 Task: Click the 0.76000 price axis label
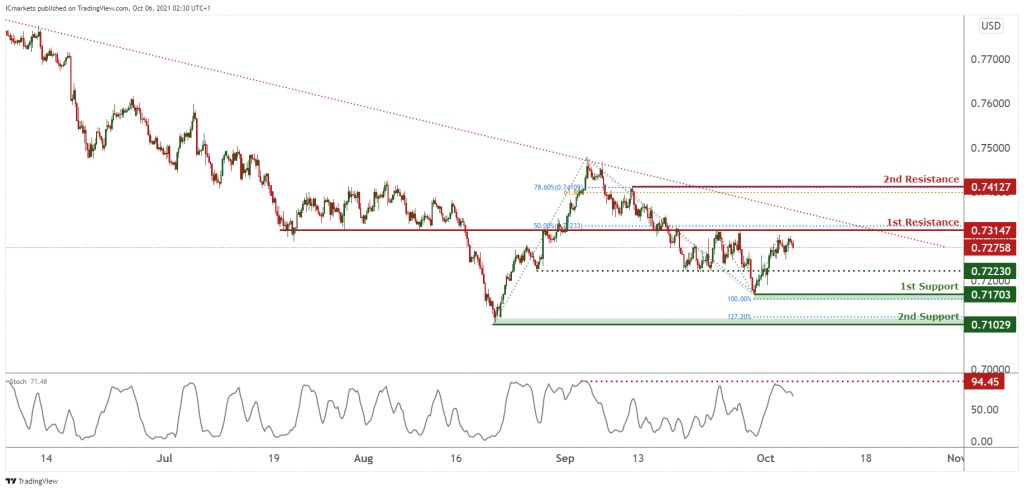point(991,104)
